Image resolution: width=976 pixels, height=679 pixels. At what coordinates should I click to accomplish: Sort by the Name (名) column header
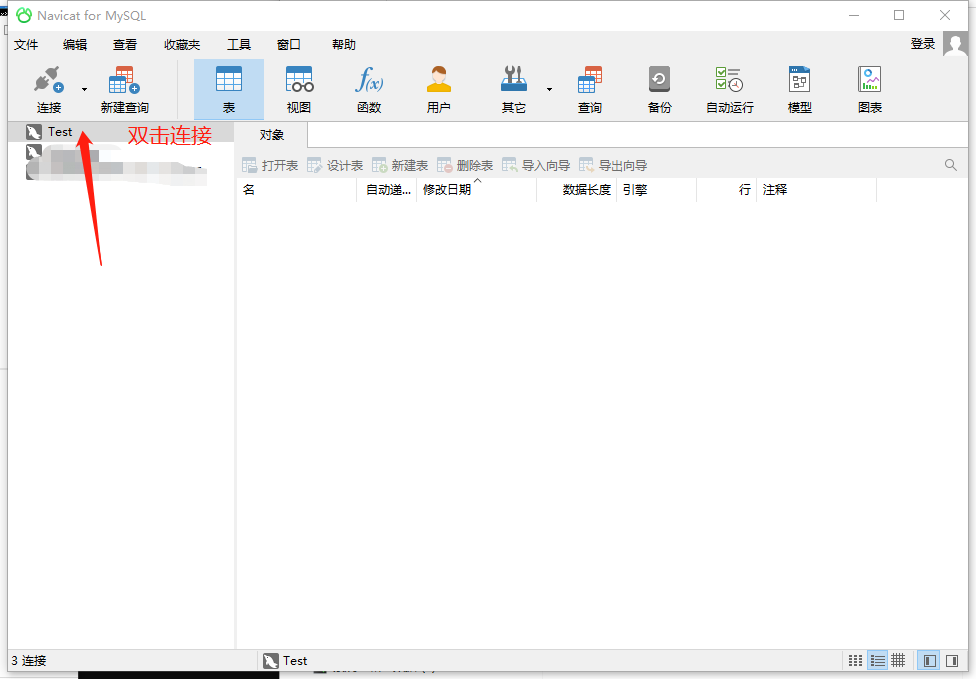(296, 190)
